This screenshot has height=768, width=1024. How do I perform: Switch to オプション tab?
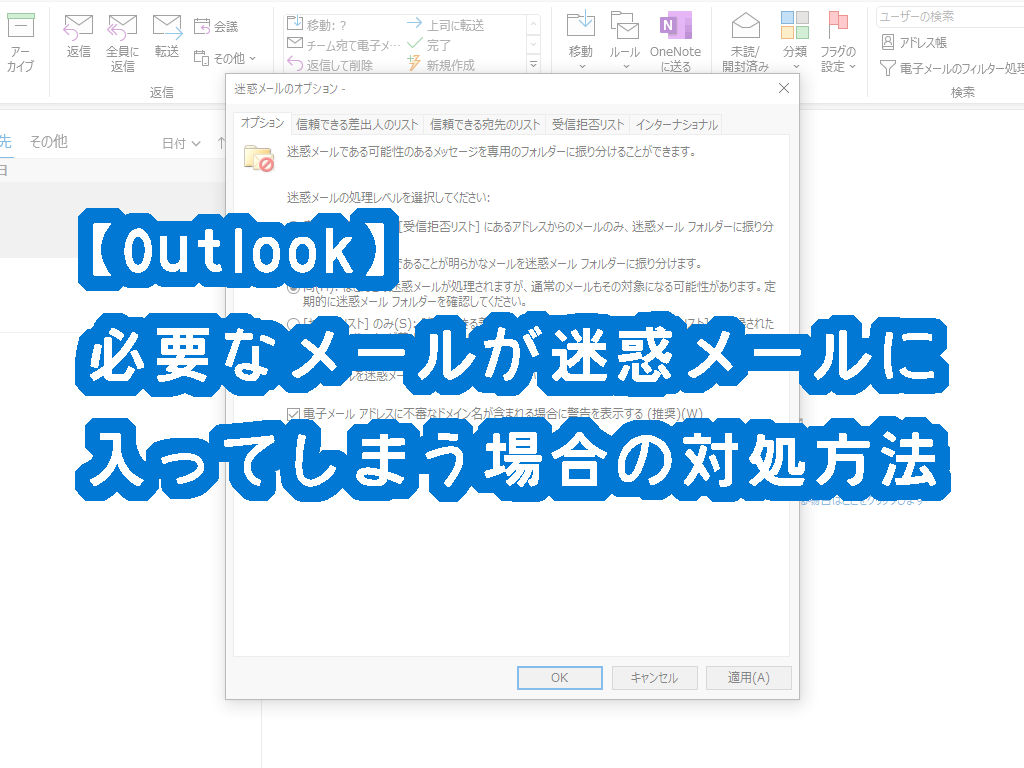coord(262,123)
